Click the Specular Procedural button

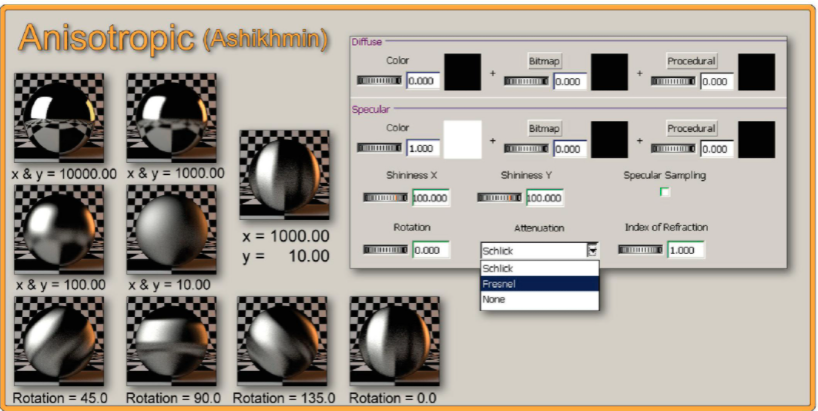691,128
